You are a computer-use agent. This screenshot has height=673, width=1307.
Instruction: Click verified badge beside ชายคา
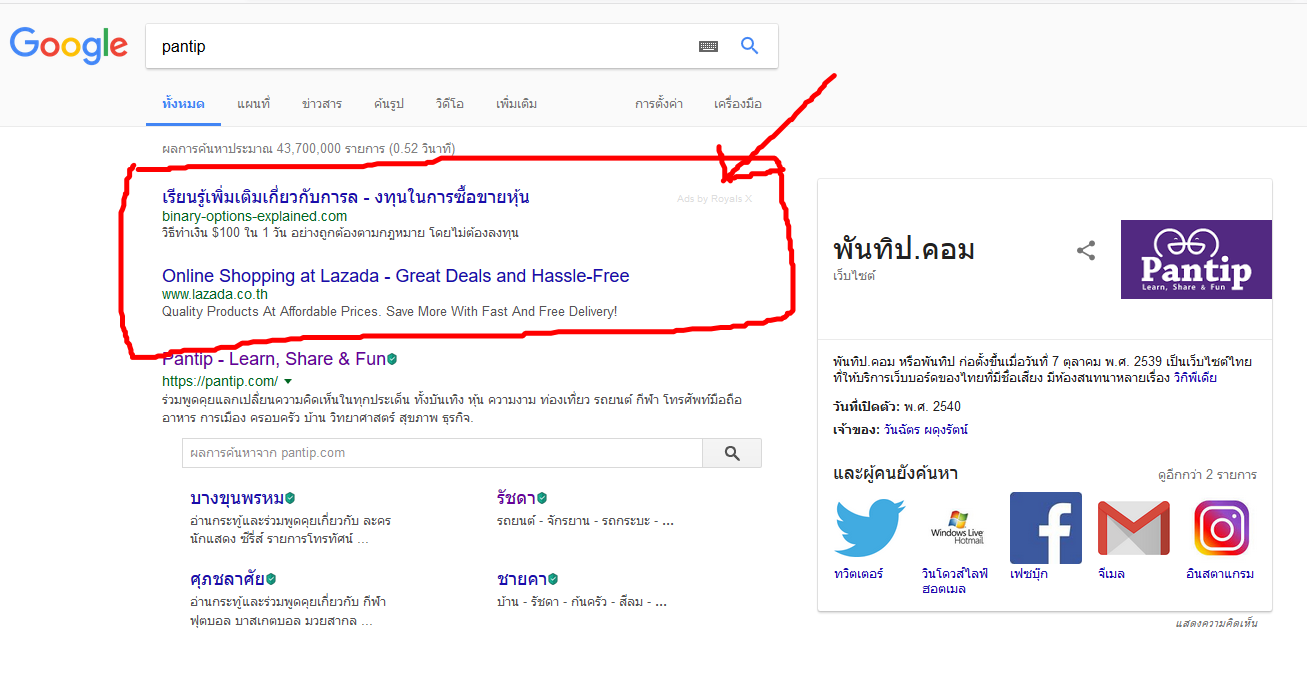552,579
